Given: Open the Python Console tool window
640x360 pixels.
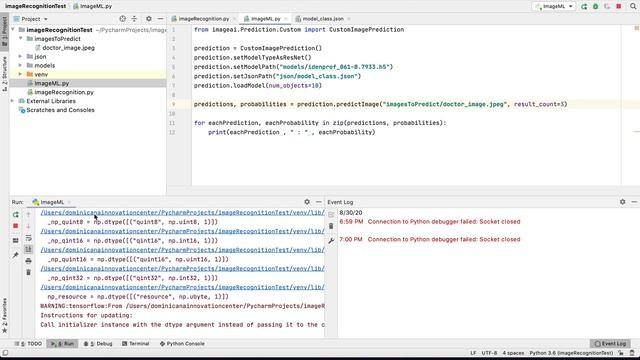Looking at the screenshot, I should coord(182,344).
